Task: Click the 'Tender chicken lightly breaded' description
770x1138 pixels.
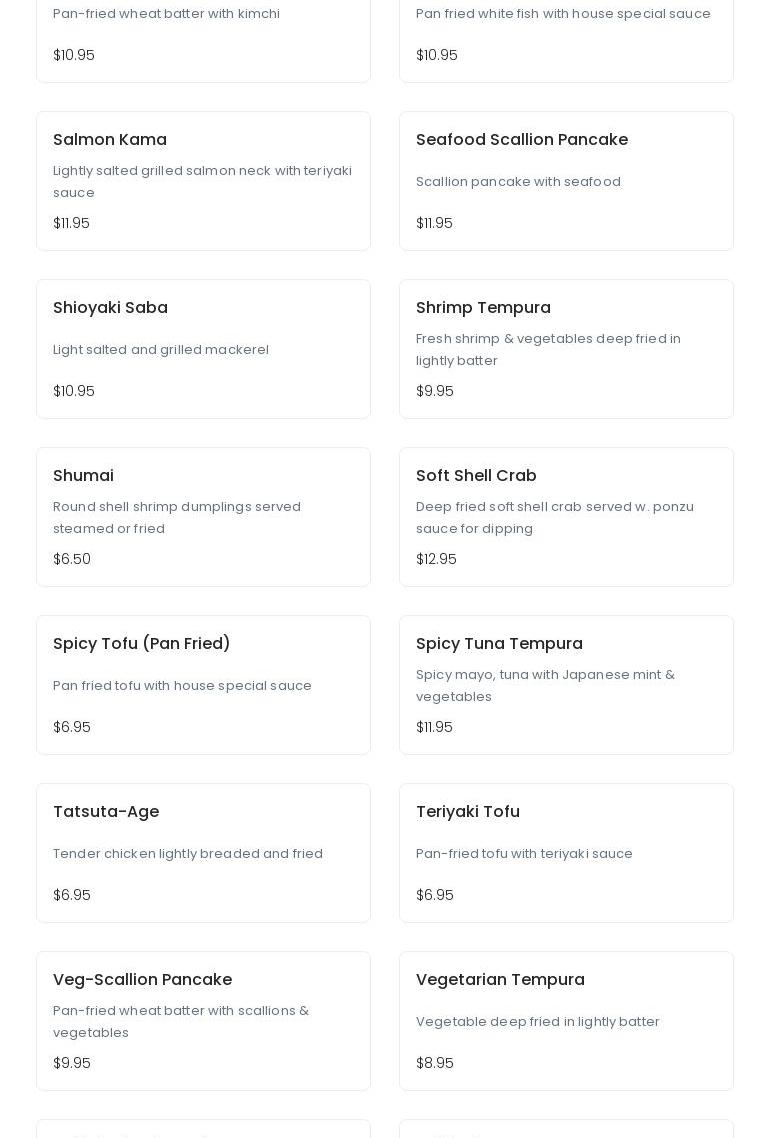Action: point(188,854)
